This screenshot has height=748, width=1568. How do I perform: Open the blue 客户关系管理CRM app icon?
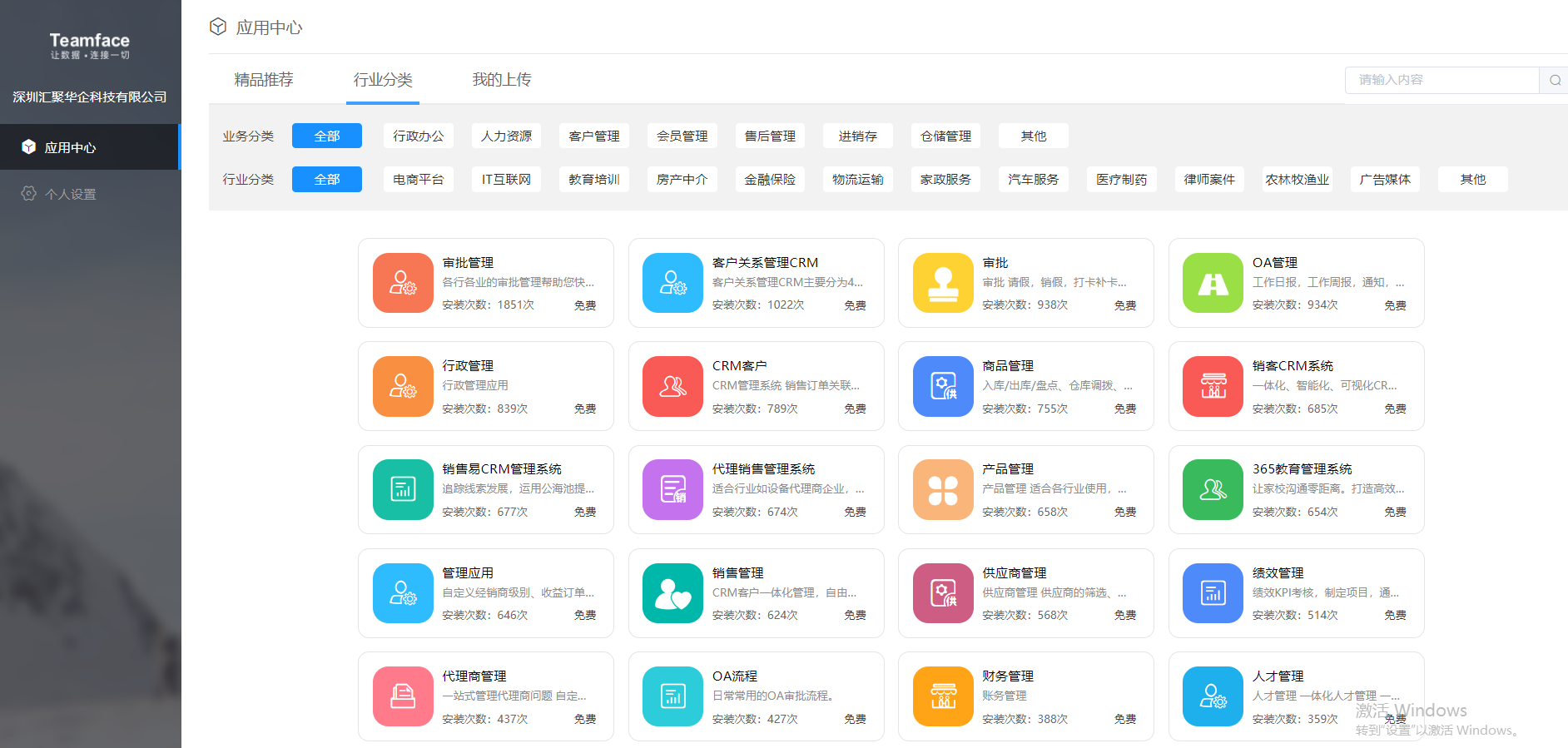click(672, 283)
